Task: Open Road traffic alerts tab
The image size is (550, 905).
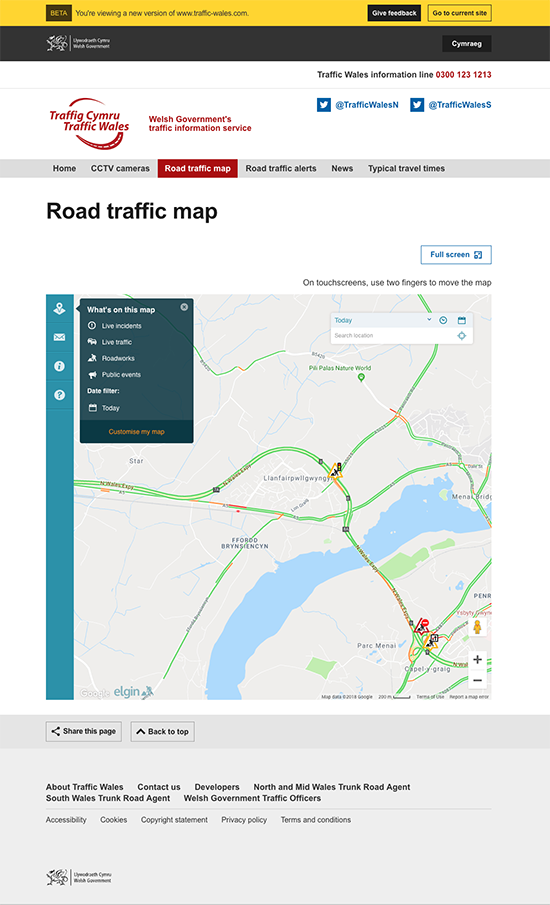Action: [x=281, y=169]
